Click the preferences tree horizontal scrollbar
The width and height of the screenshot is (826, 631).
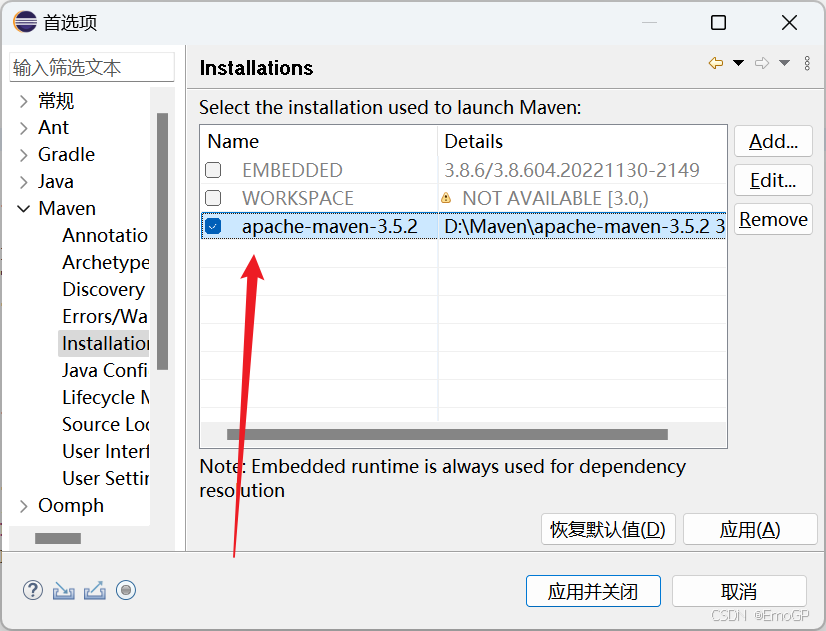pyautogui.click(x=58, y=538)
